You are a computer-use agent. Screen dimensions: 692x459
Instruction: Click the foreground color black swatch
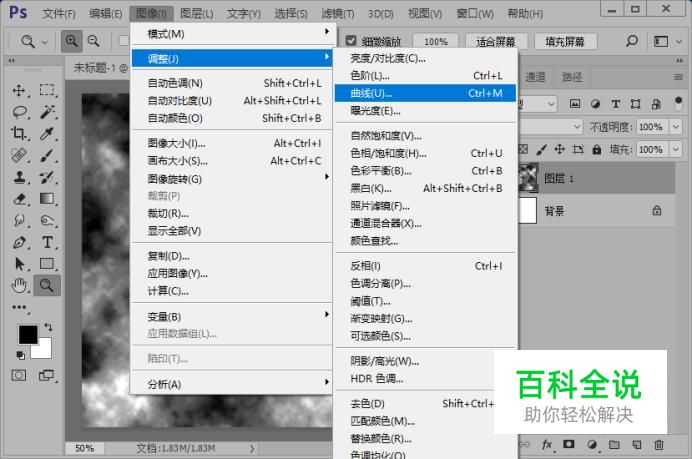tap(26, 334)
